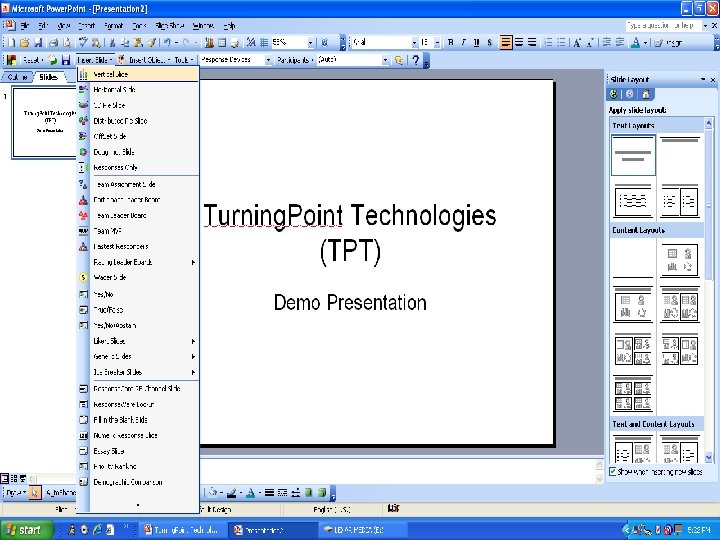Select Essay Slide from the menu

tap(138, 451)
